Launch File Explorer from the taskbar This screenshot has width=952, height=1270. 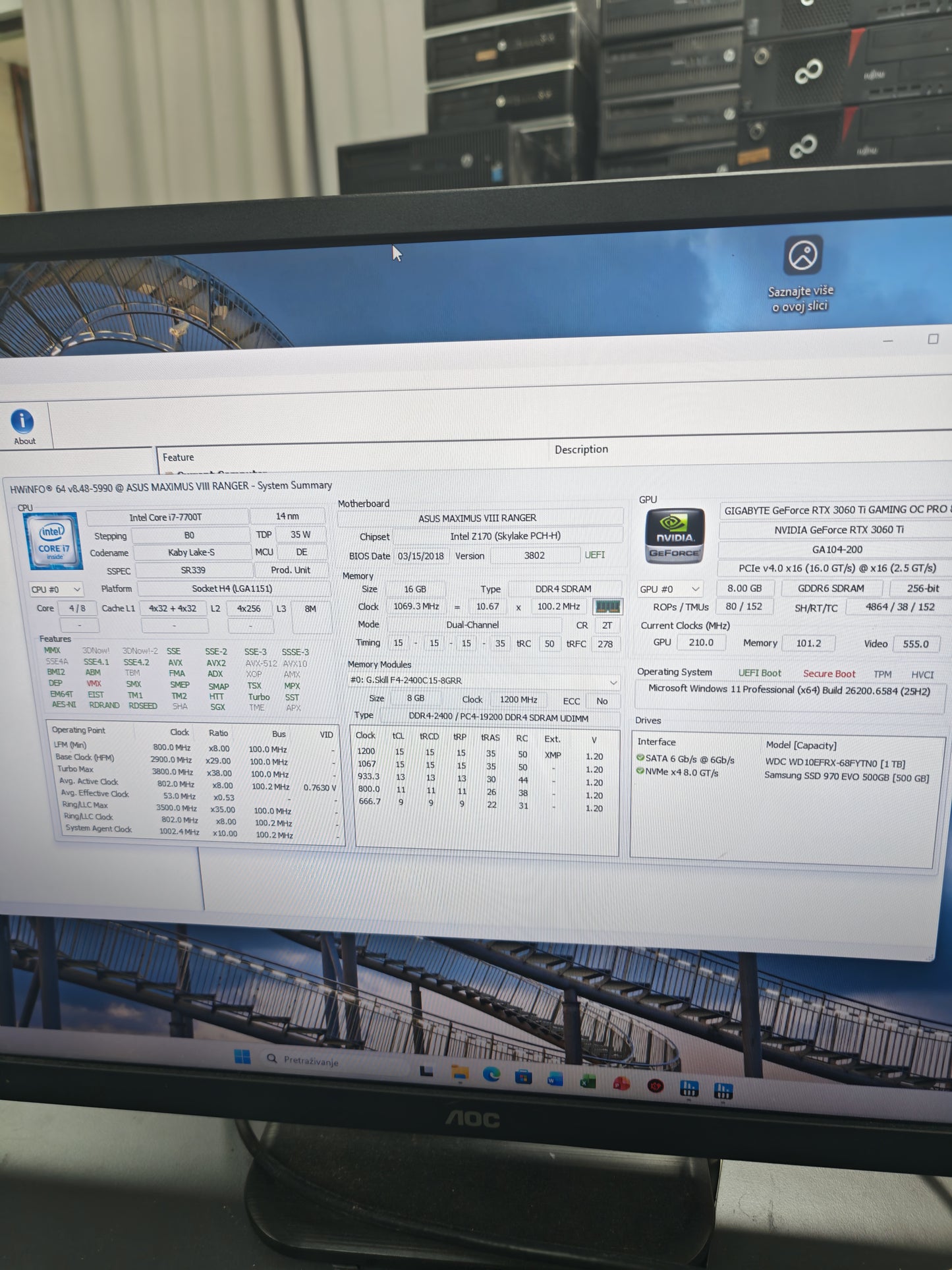[x=459, y=1074]
